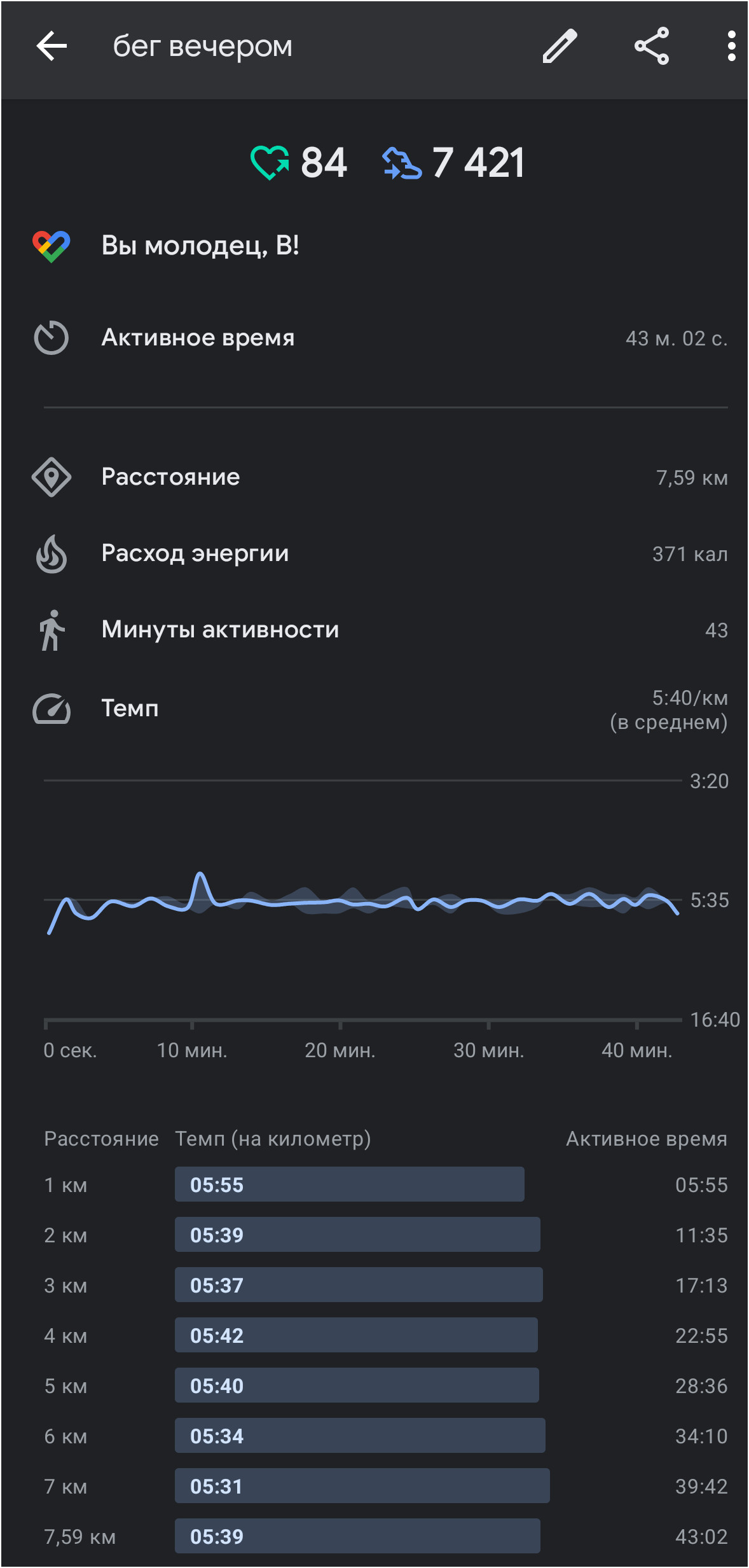This screenshot has width=749, height=1568.
Task: Tap the walking person activity icon
Action: click(x=52, y=630)
